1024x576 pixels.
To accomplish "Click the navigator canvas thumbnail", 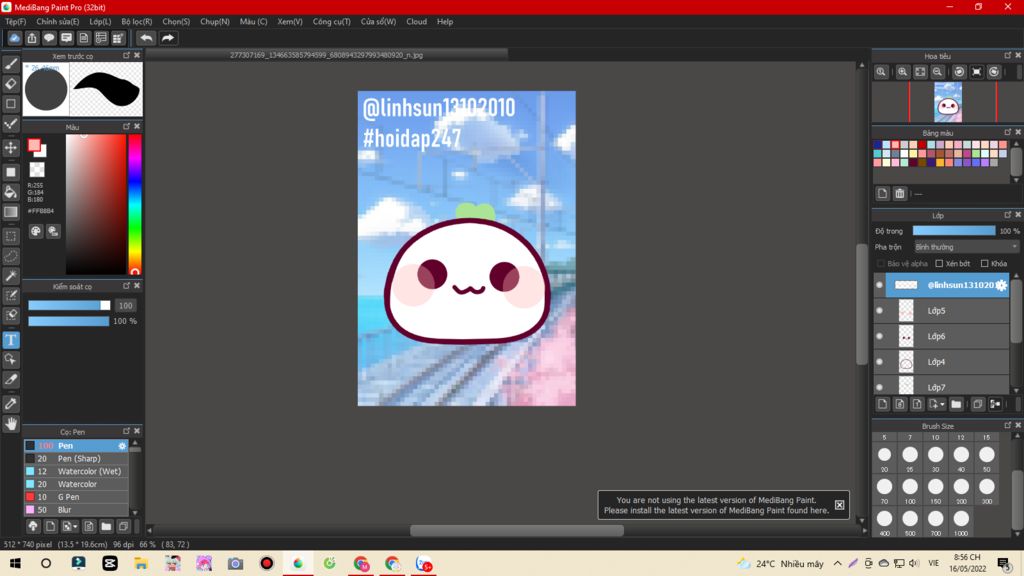I will 948,102.
